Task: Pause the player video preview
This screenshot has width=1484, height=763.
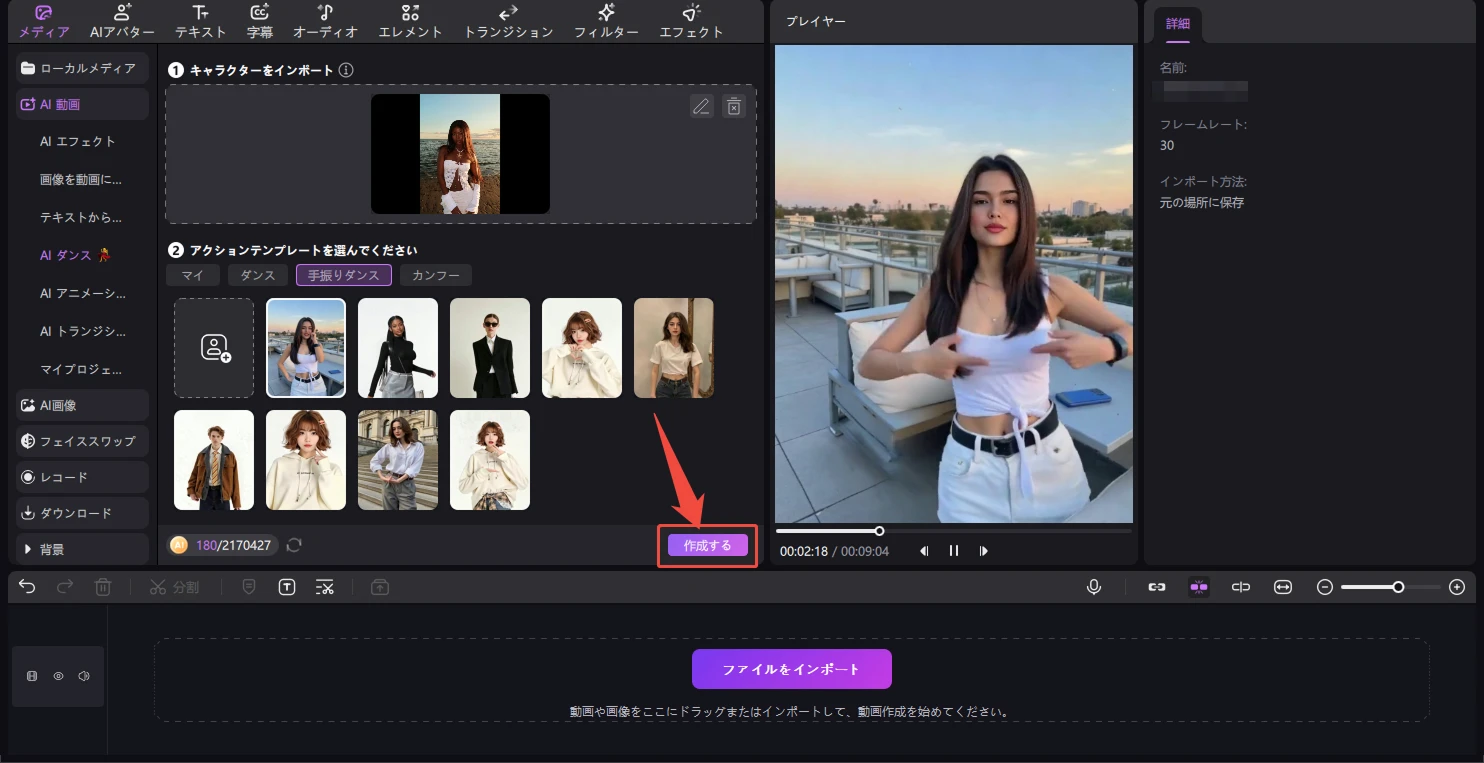Action: pyautogui.click(x=954, y=551)
